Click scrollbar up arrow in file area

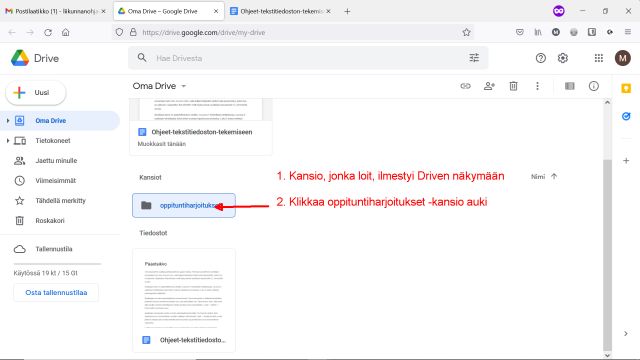[607, 102]
